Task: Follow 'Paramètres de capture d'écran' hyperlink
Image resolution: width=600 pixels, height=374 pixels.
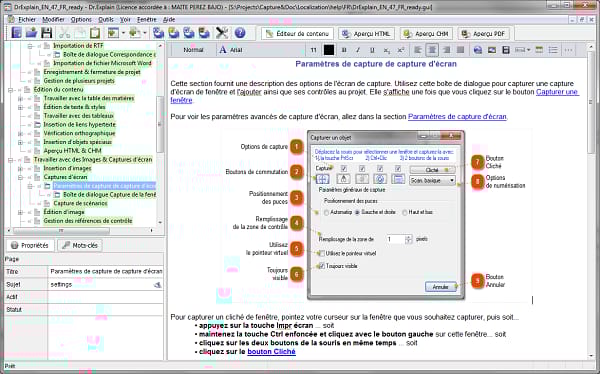Action: pos(457,116)
